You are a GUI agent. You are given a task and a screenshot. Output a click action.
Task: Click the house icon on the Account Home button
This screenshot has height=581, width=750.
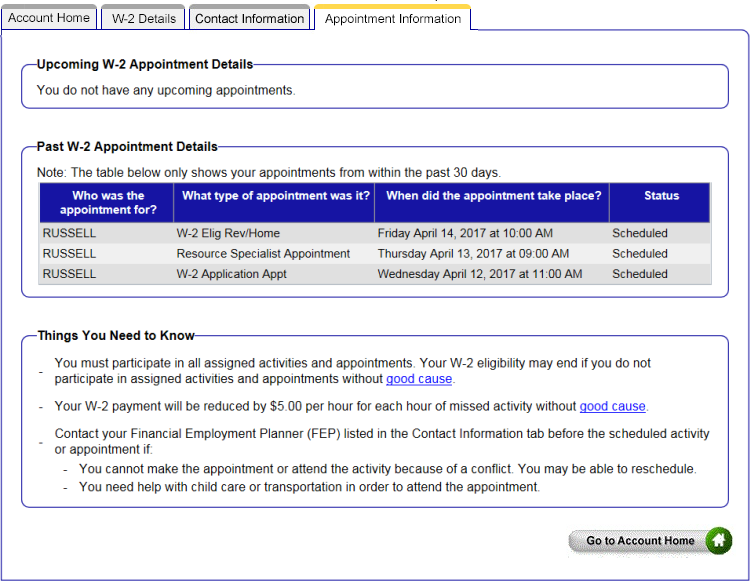coord(719,541)
